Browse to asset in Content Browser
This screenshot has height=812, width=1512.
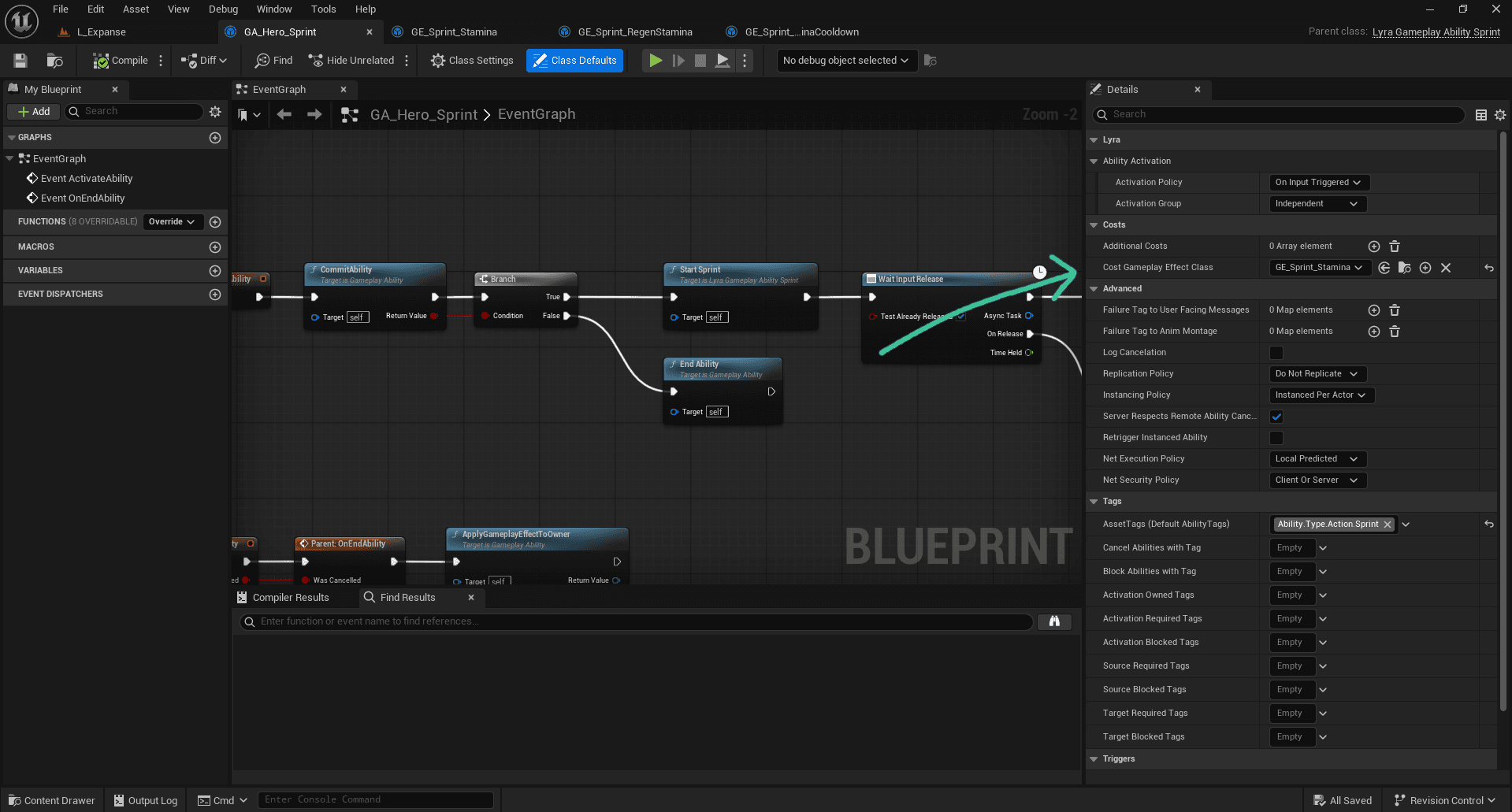point(54,61)
